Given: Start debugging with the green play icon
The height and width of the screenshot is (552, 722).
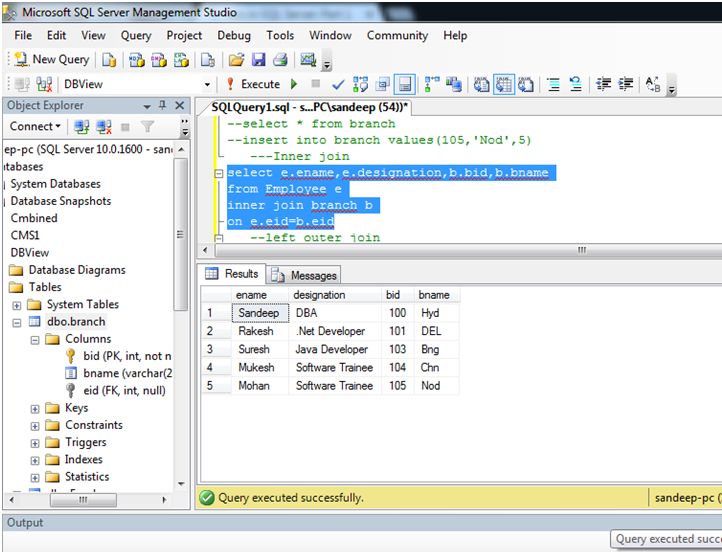Looking at the screenshot, I should coord(294,85).
